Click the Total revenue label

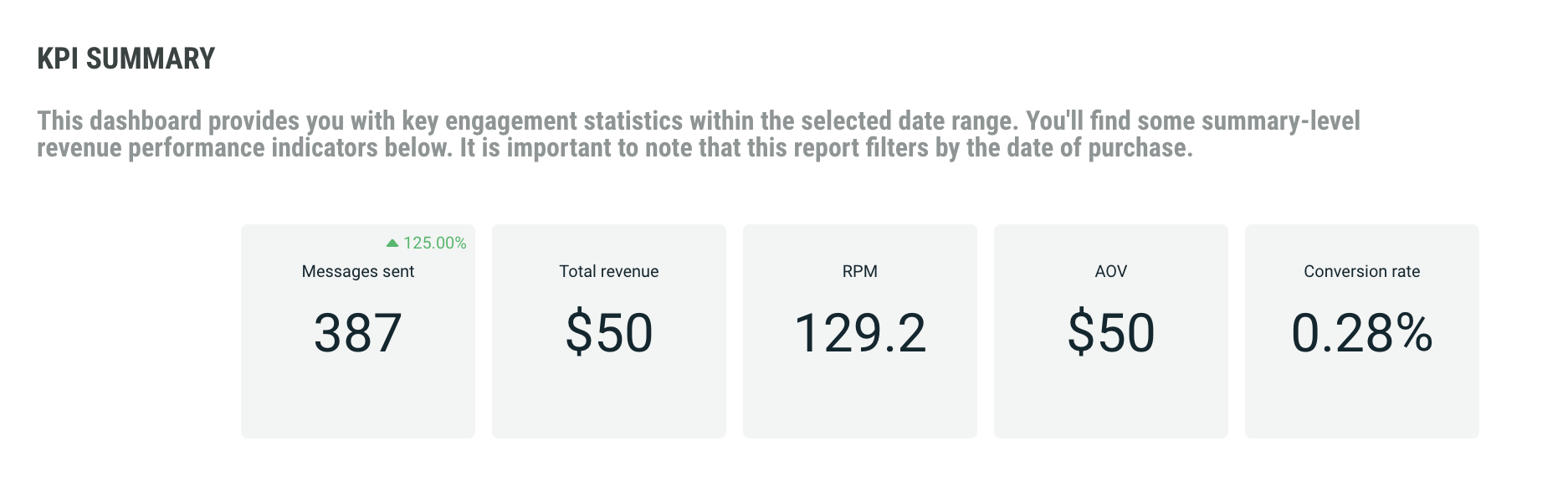[609, 271]
